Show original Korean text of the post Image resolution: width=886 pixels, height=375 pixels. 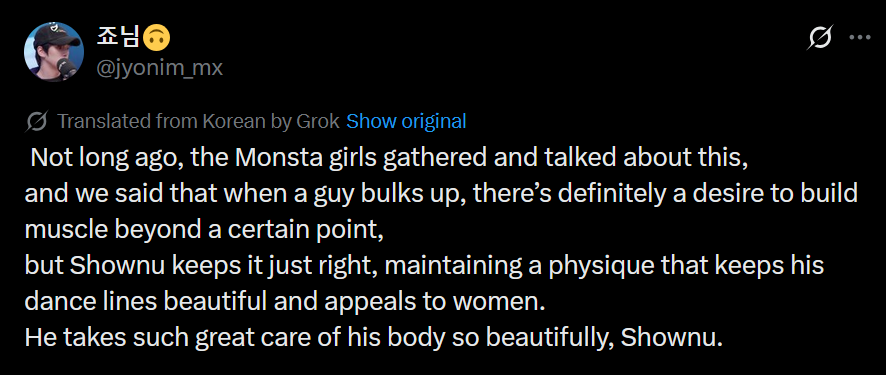click(x=406, y=121)
